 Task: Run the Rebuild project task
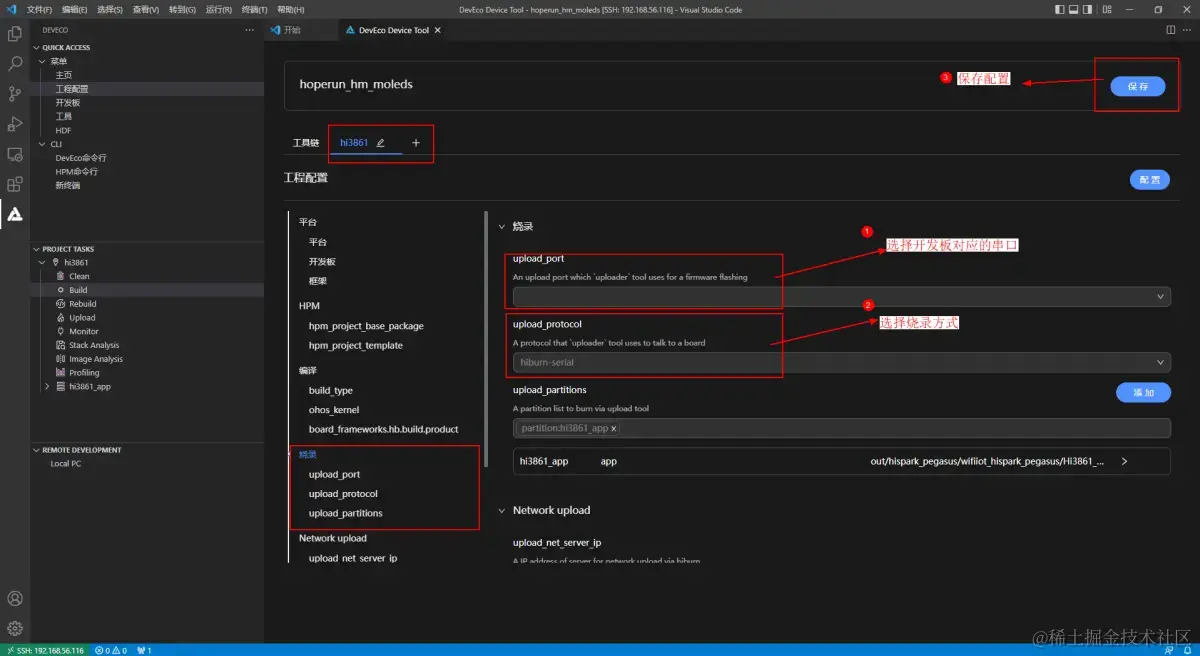click(83, 304)
